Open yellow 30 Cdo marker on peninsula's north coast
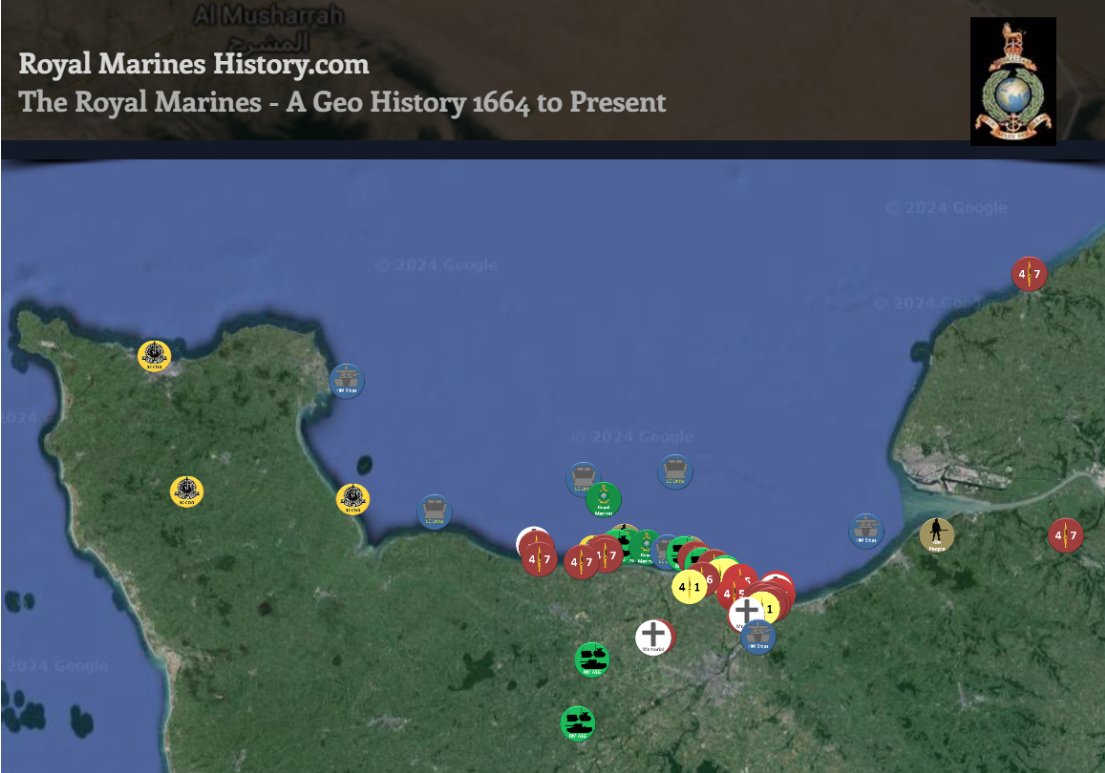The image size is (1105, 773). [154, 356]
